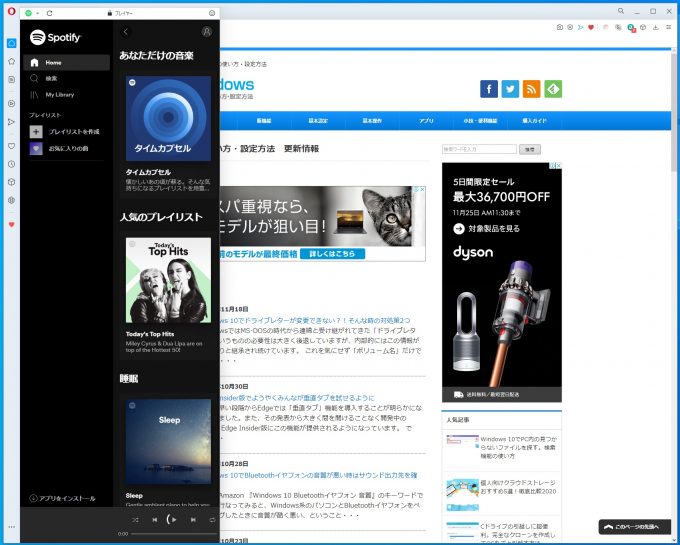Viewport: 680px width, 545px height.
Task: Open the Spotify user profile icon
Action: coord(207,32)
